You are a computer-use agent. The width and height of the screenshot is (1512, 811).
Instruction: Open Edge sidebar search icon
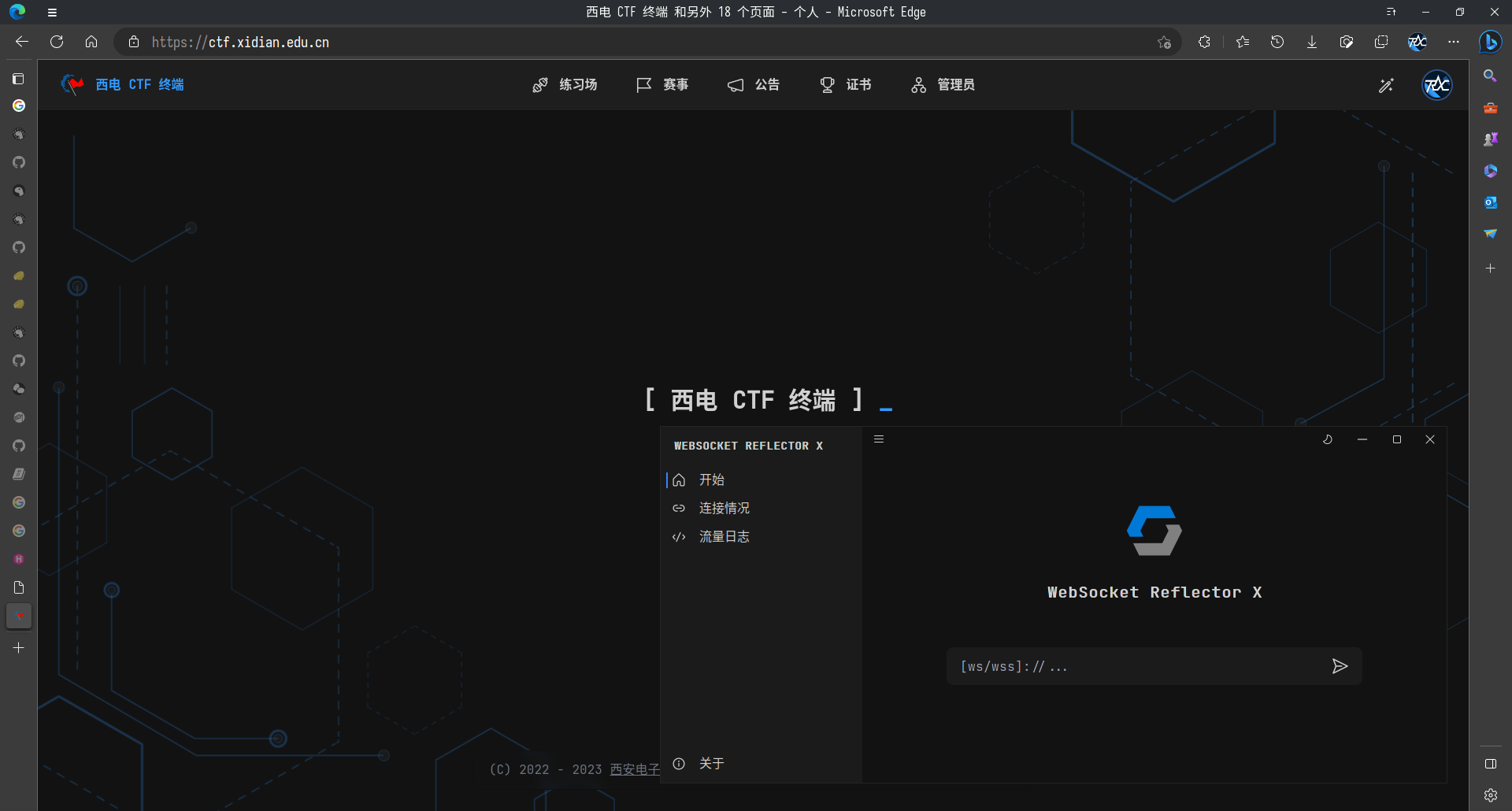pyautogui.click(x=1490, y=76)
